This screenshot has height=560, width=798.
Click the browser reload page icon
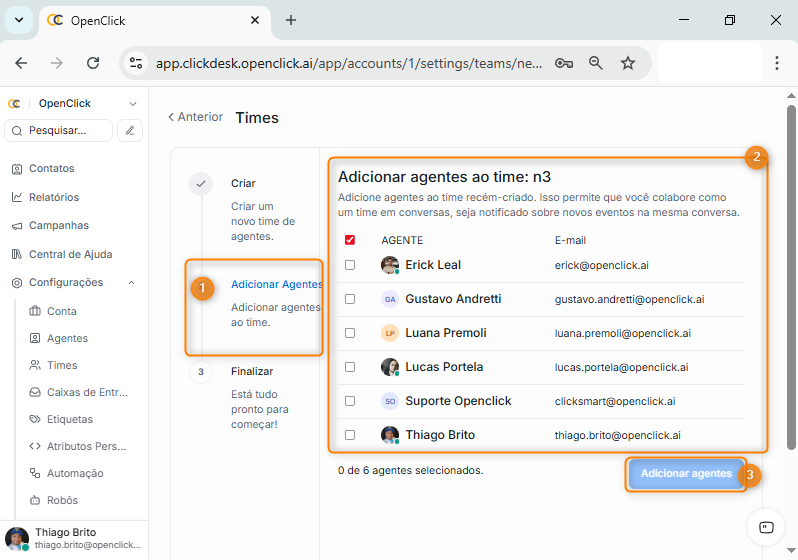(93, 63)
